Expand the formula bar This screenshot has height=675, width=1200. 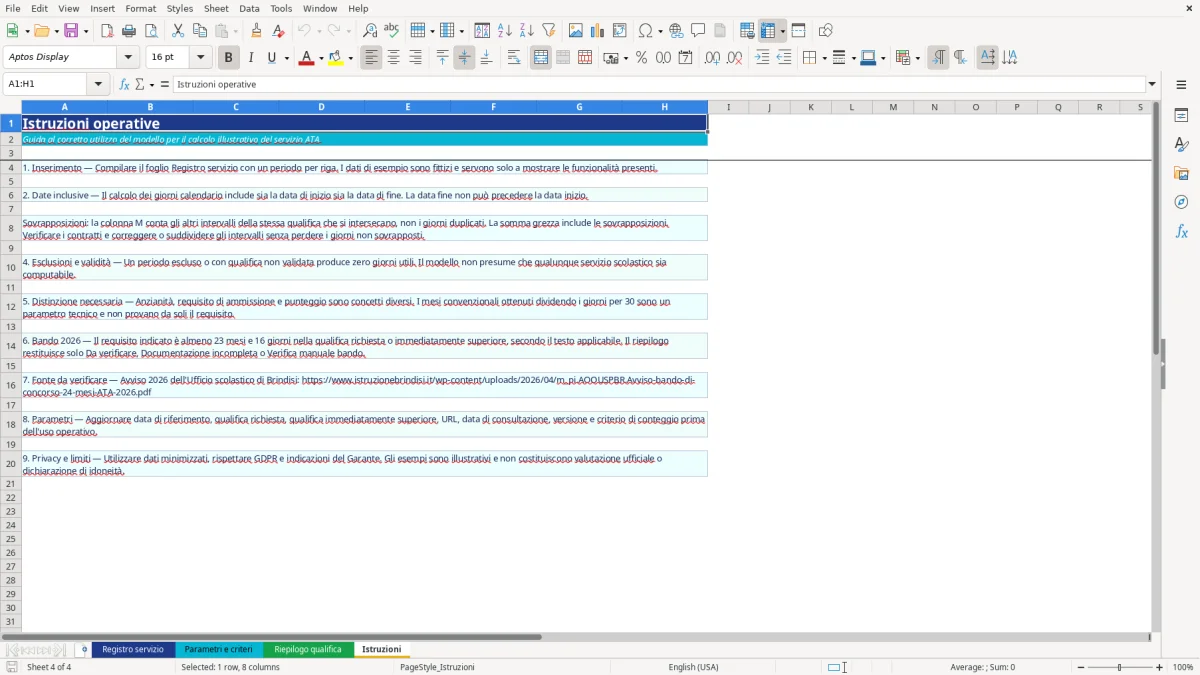[1152, 84]
